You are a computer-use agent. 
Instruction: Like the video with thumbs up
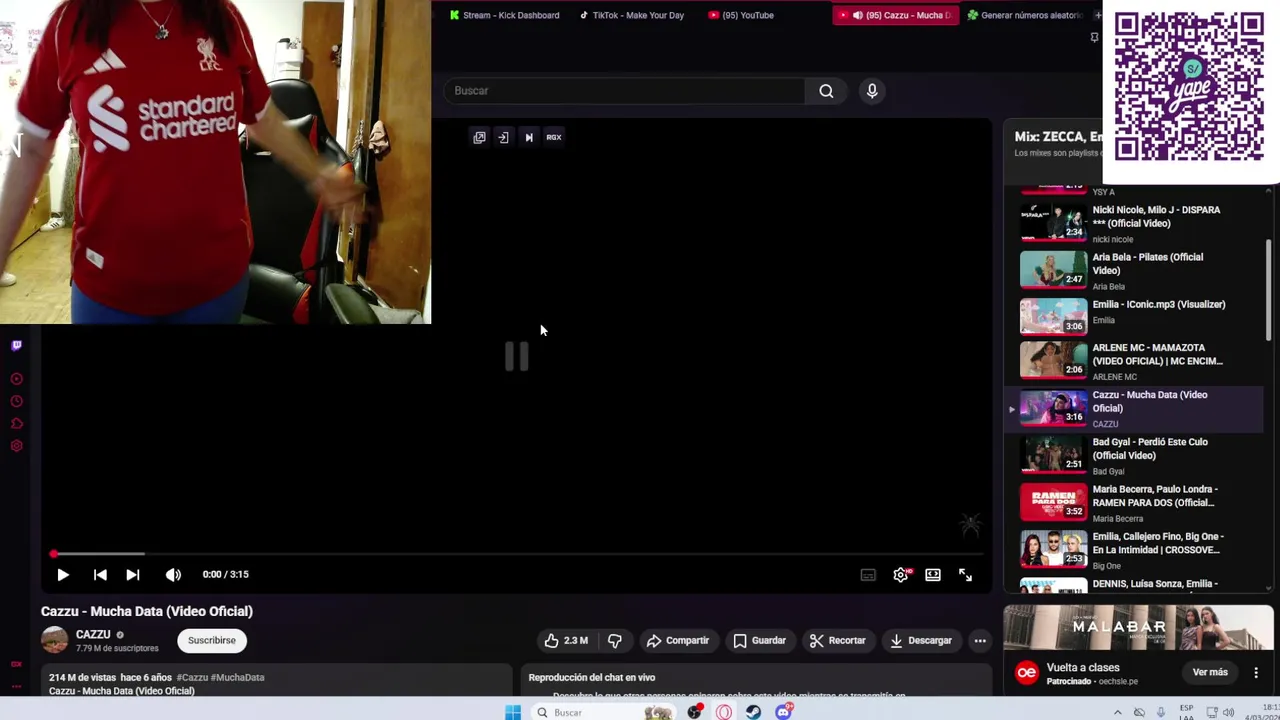(566, 641)
